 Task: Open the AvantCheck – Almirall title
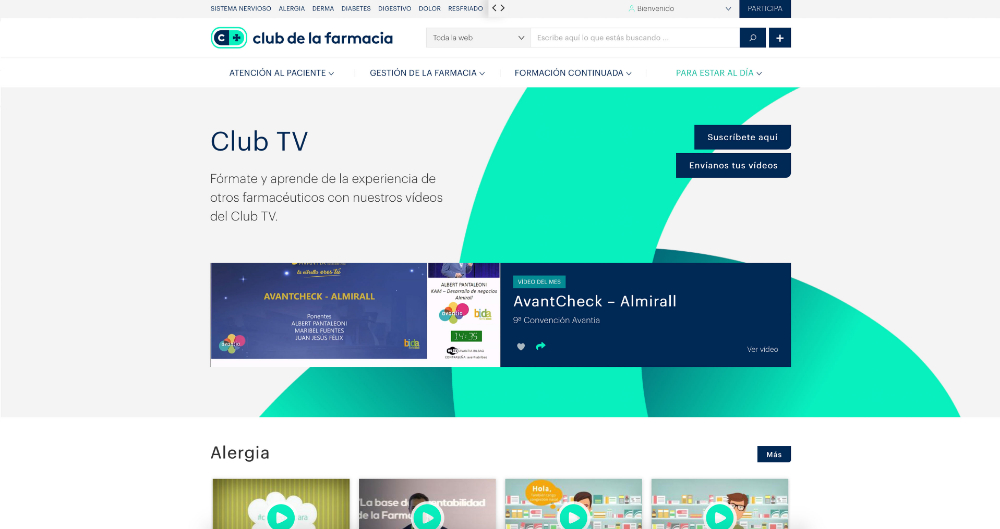(x=594, y=301)
